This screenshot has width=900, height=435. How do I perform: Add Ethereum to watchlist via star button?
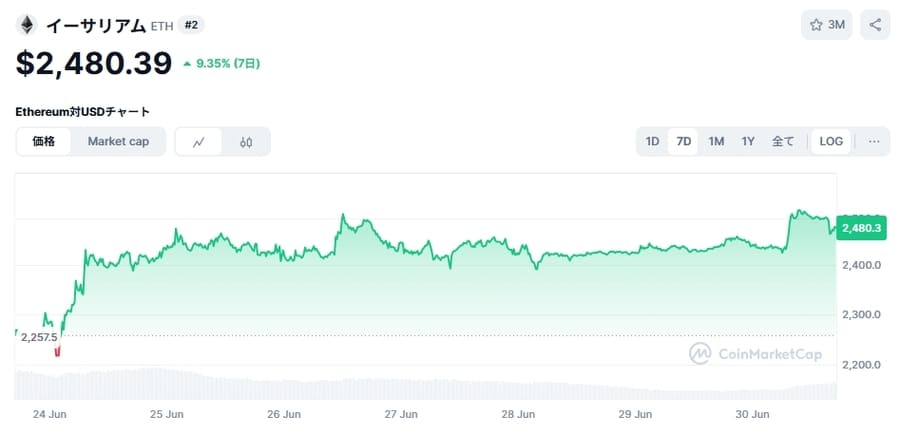(x=827, y=25)
